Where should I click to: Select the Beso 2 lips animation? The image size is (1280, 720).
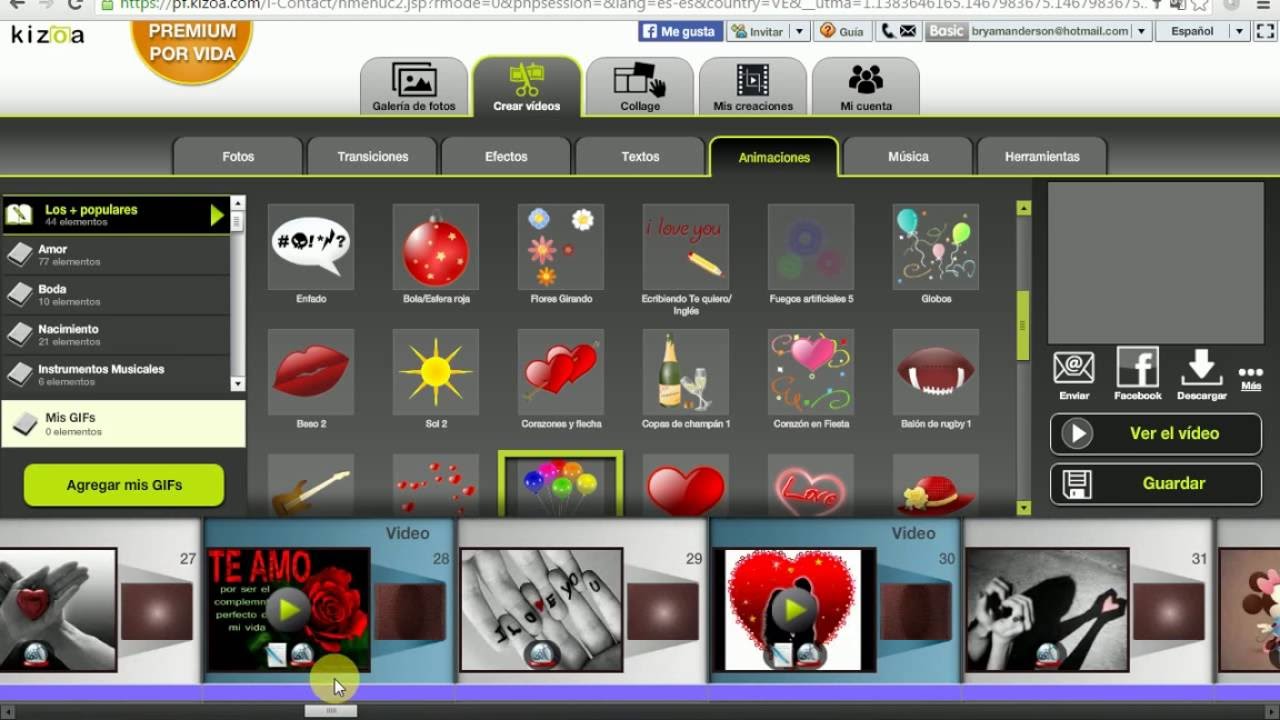pos(311,372)
